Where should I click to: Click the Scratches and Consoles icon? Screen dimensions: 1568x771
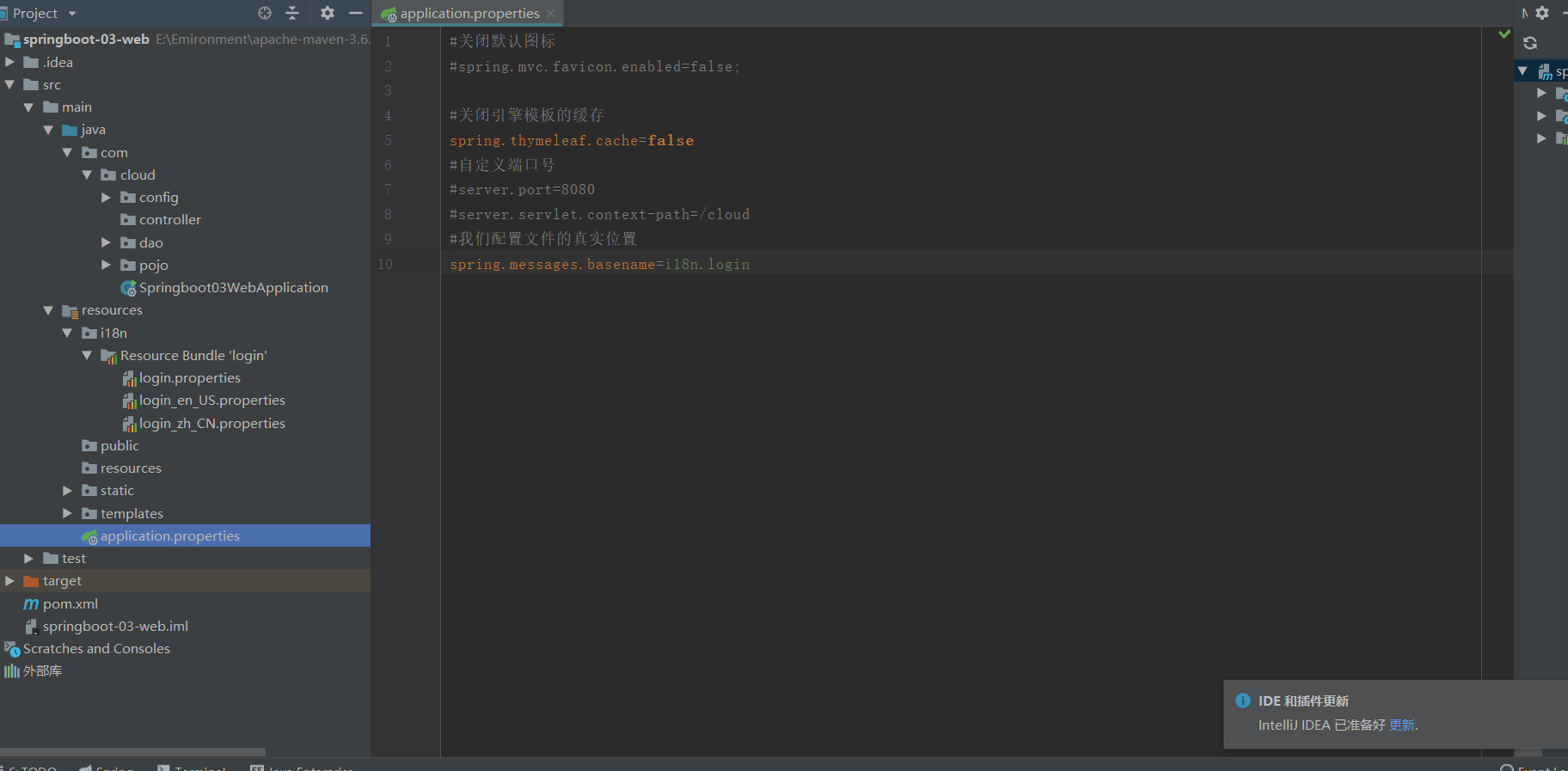point(12,649)
